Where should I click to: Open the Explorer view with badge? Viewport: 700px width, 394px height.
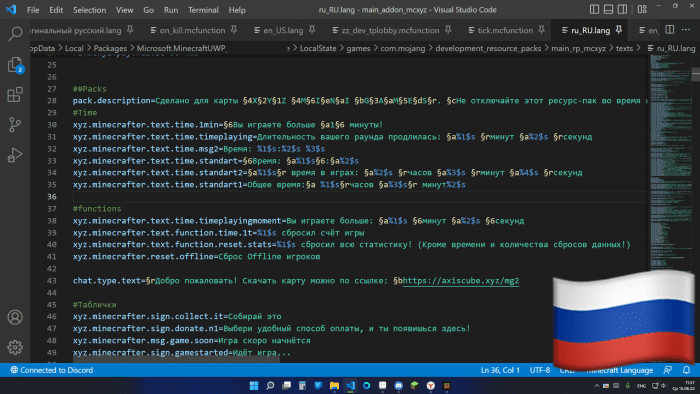(15, 65)
